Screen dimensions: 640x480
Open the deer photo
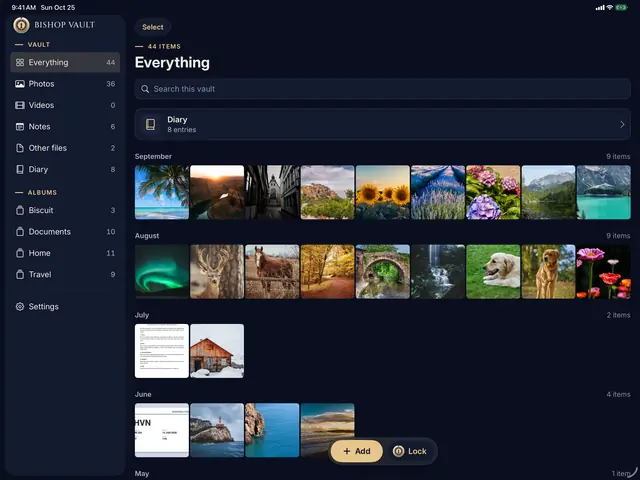point(217,272)
